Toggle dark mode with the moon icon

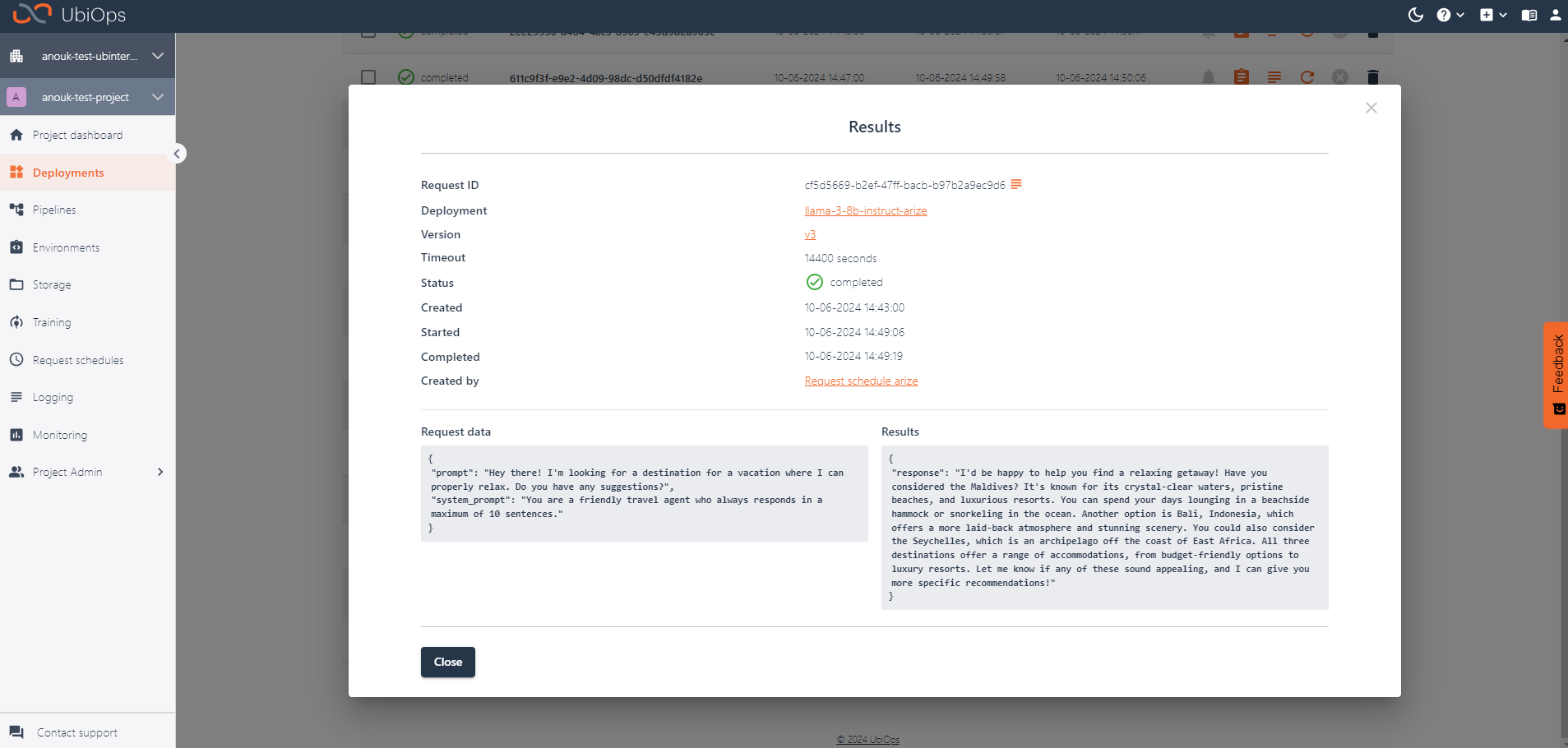pyautogui.click(x=1415, y=15)
